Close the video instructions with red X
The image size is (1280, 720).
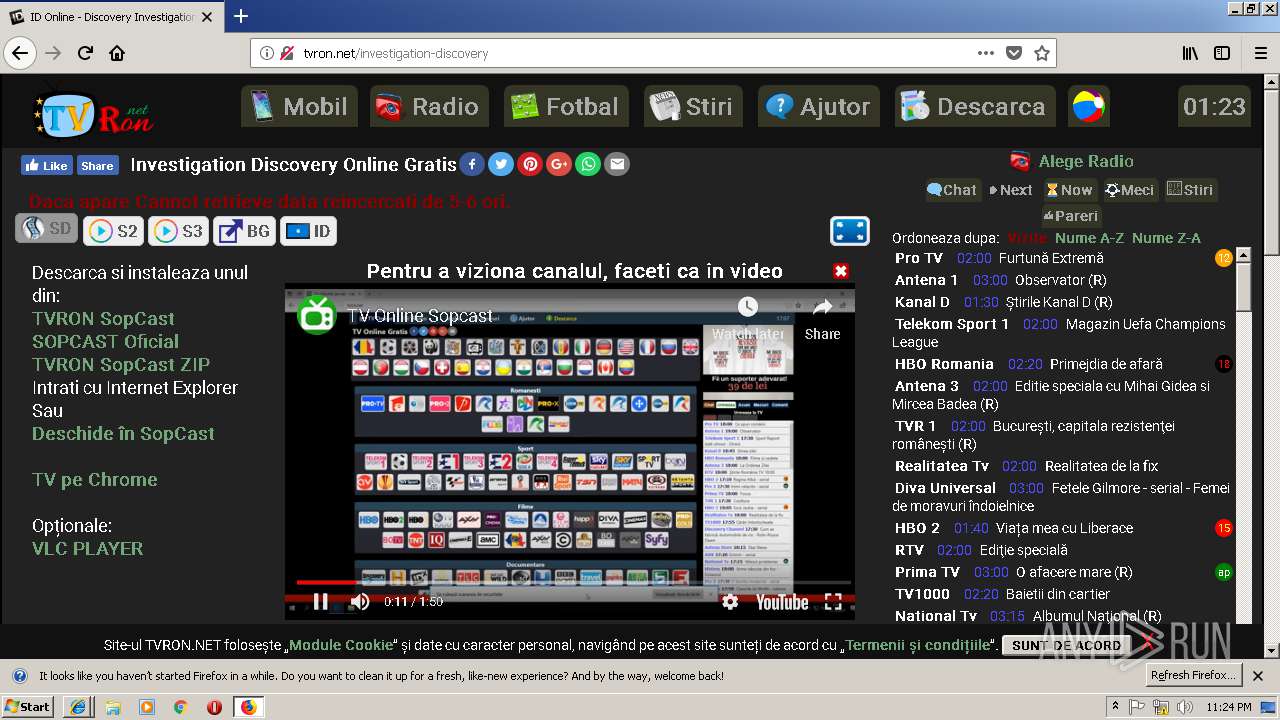click(841, 271)
